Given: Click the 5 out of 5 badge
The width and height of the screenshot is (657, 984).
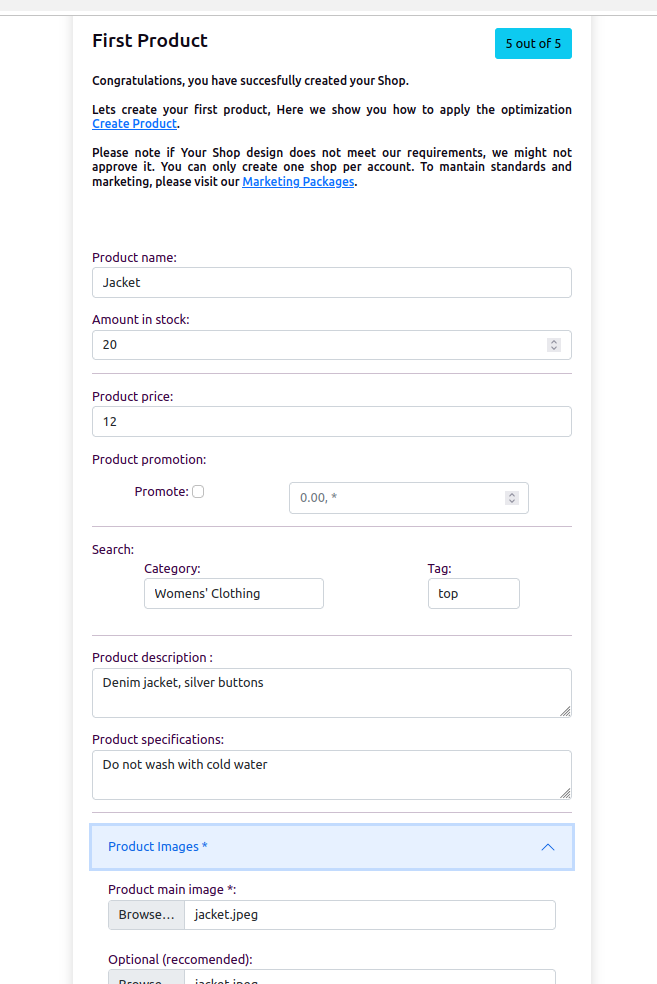Looking at the screenshot, I should pyautogui.click(x=533, y=44).
